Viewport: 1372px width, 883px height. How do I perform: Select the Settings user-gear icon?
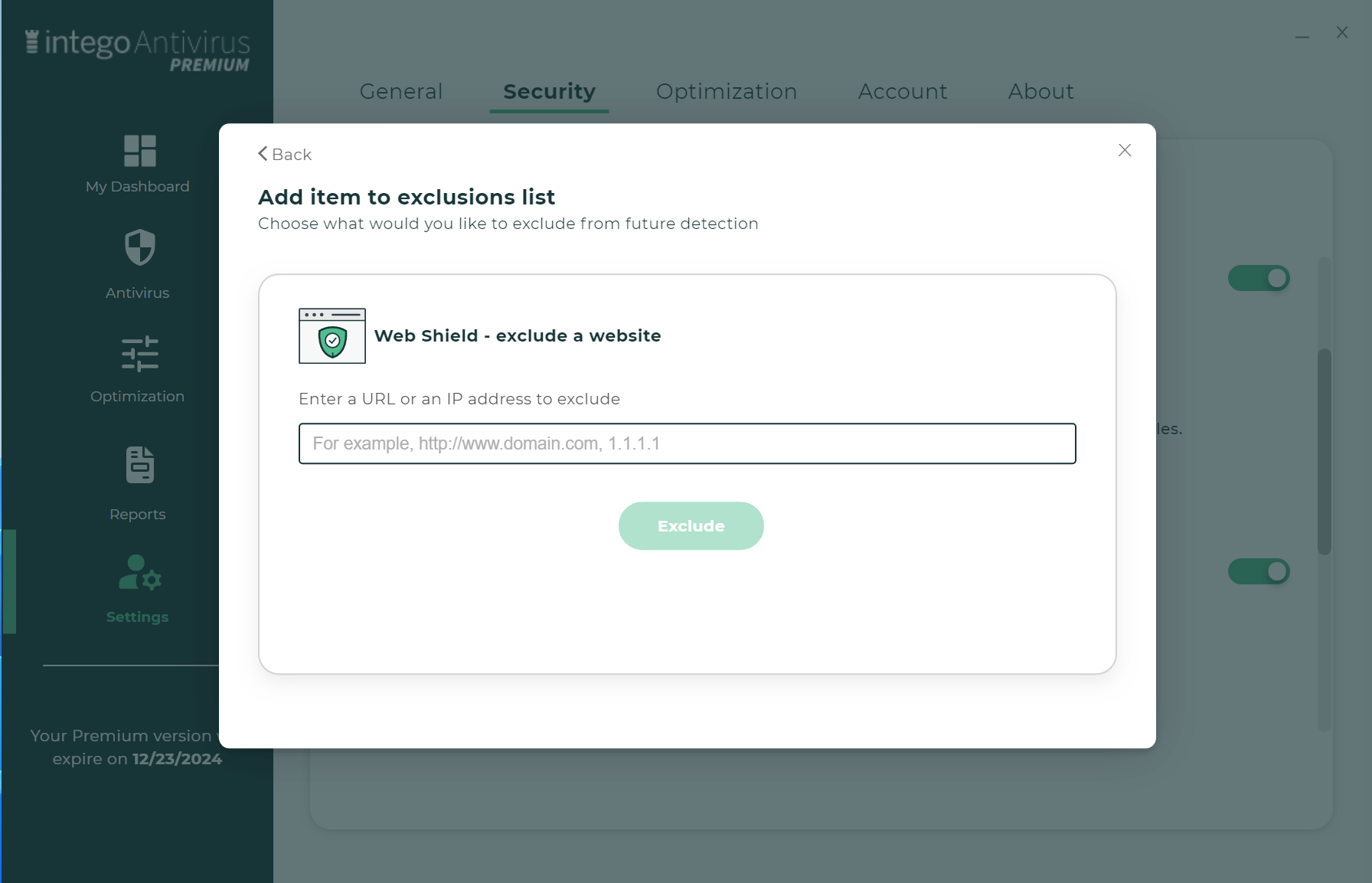pyautogui.click(x=139, y=573)
